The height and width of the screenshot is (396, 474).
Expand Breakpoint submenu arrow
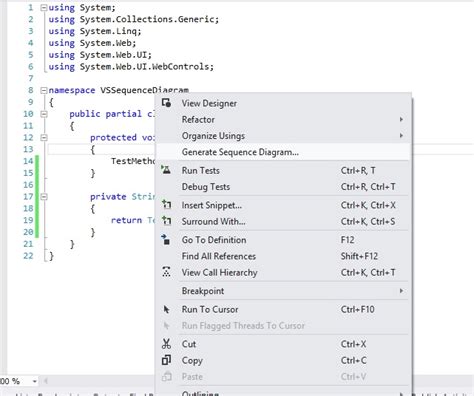pos(401,291)
